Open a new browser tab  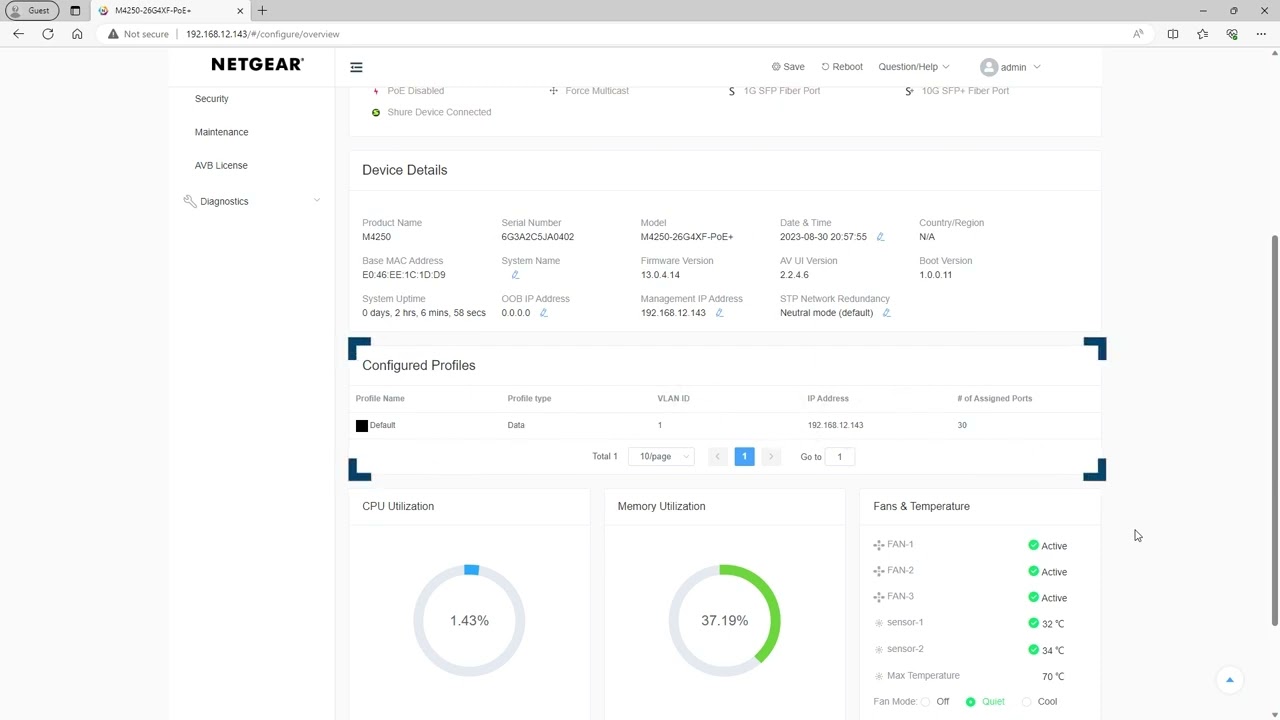[x=262, y=10]
